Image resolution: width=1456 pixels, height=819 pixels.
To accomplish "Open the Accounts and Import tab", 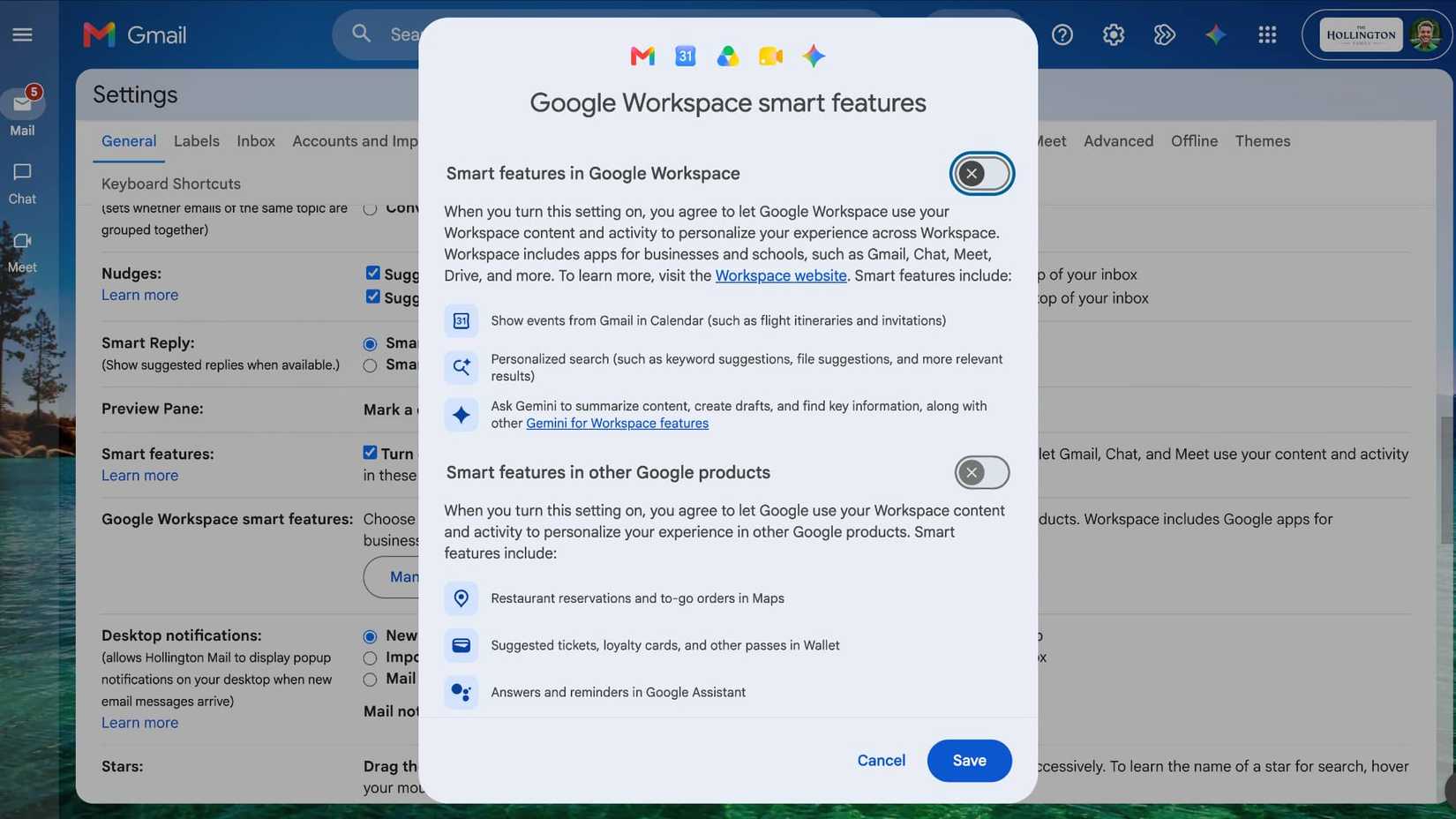I will tap(355, 141).
